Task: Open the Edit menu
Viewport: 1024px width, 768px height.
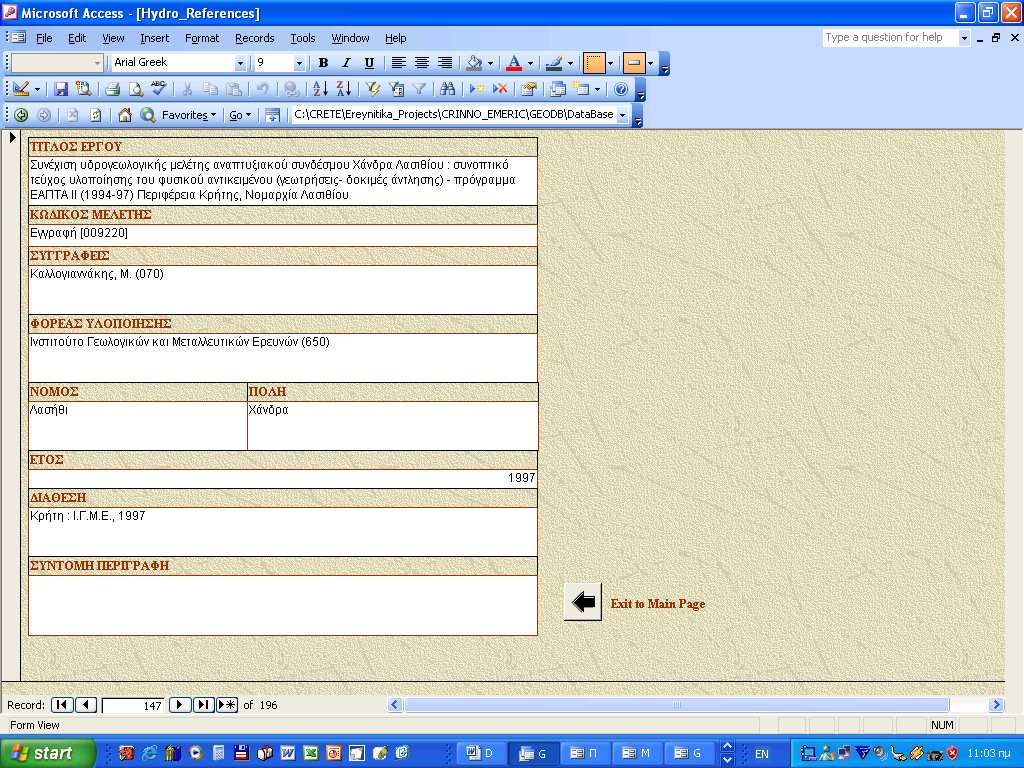Action: pyautogui.click(x=77, y=39)
